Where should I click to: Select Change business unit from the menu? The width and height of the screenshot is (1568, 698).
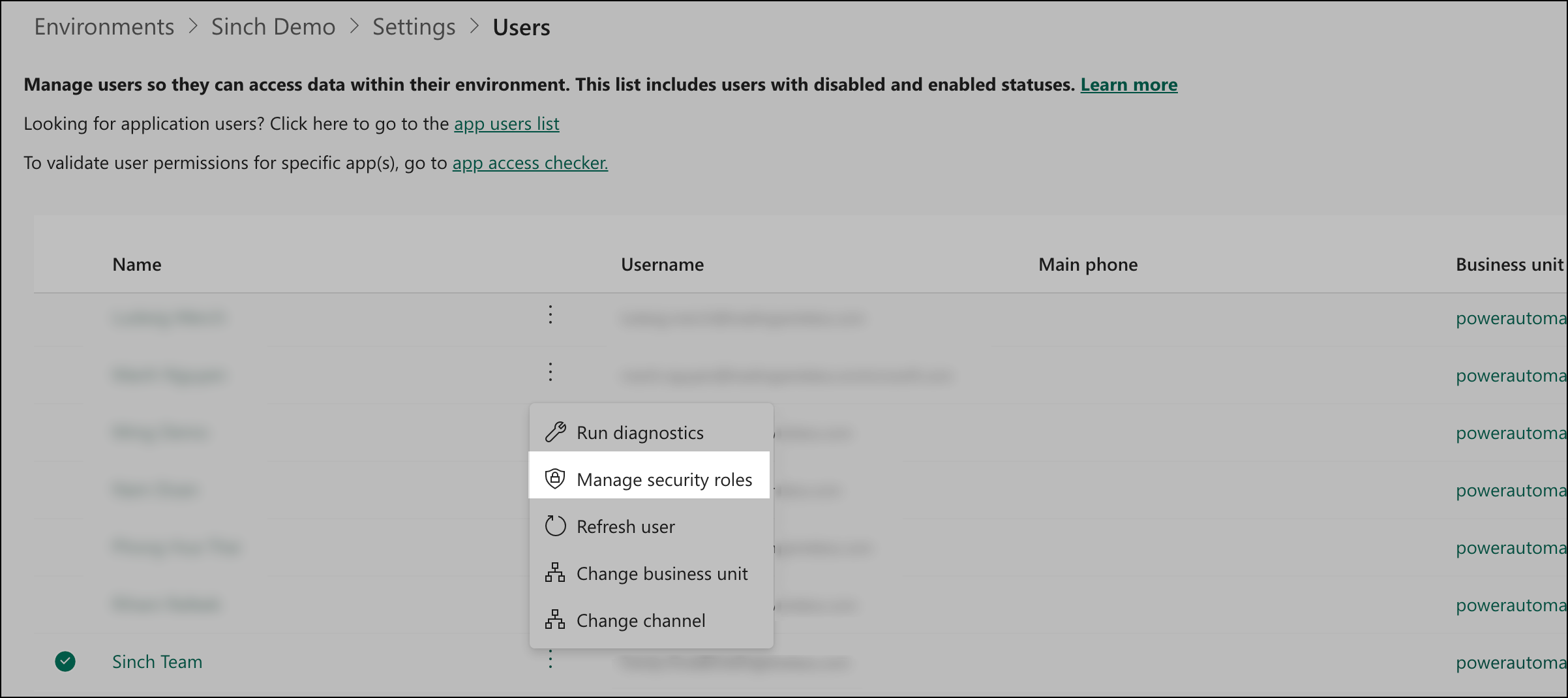661,573
